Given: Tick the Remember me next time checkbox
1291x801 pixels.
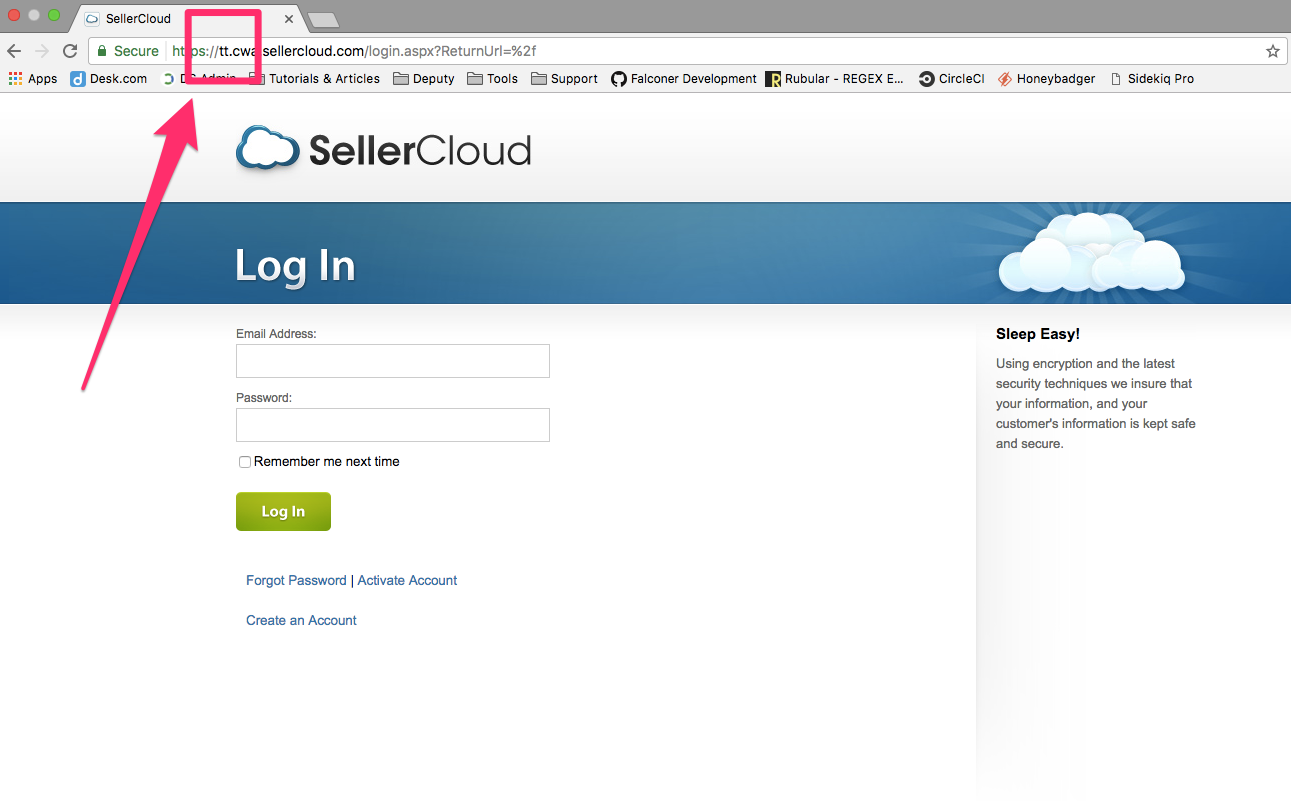Looking at the screenshot, I should pyautogui.click(x=245, y=462).
